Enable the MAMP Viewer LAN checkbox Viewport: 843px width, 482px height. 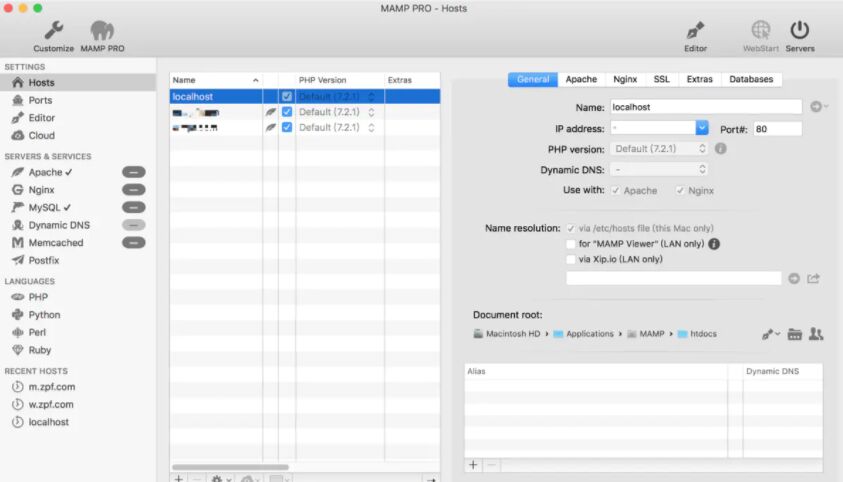click(571, 243)
